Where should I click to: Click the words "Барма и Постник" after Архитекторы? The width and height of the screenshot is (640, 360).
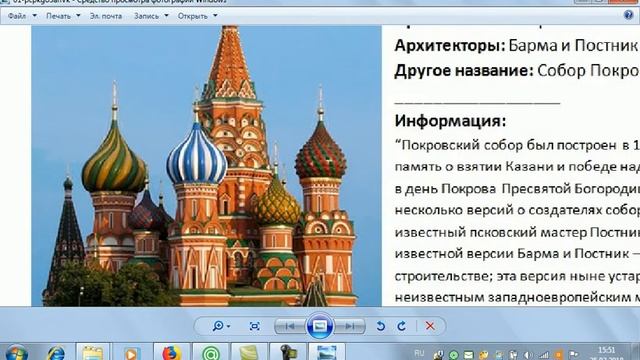(x=573, y=45)
